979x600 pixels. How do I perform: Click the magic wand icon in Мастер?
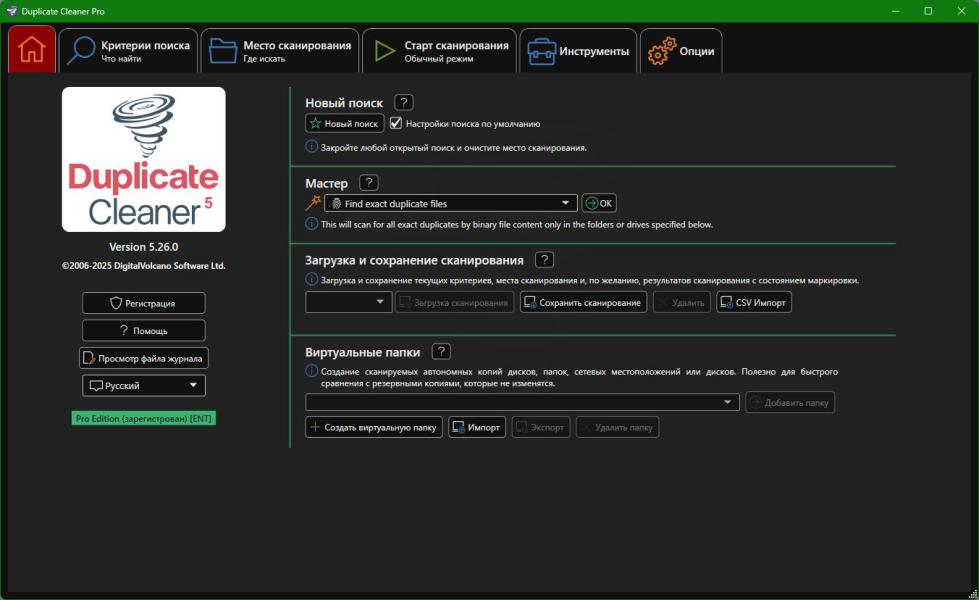pyautogui.click(x=313, y=203)
